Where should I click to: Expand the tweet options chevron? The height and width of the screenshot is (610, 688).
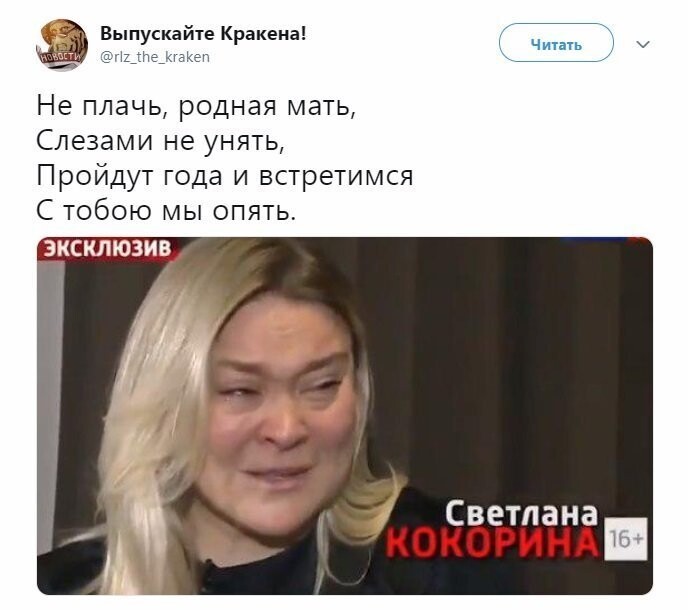[642, 44]
